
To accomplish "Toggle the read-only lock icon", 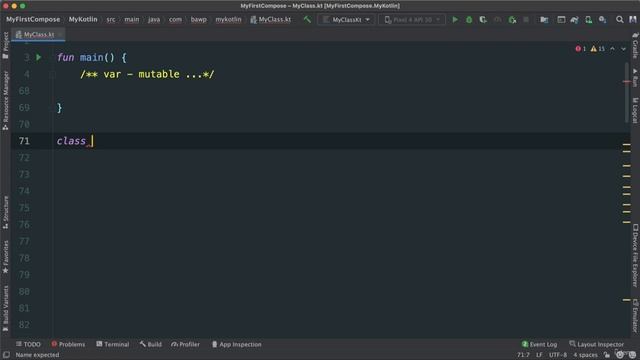I will click(x=607, y=355).
